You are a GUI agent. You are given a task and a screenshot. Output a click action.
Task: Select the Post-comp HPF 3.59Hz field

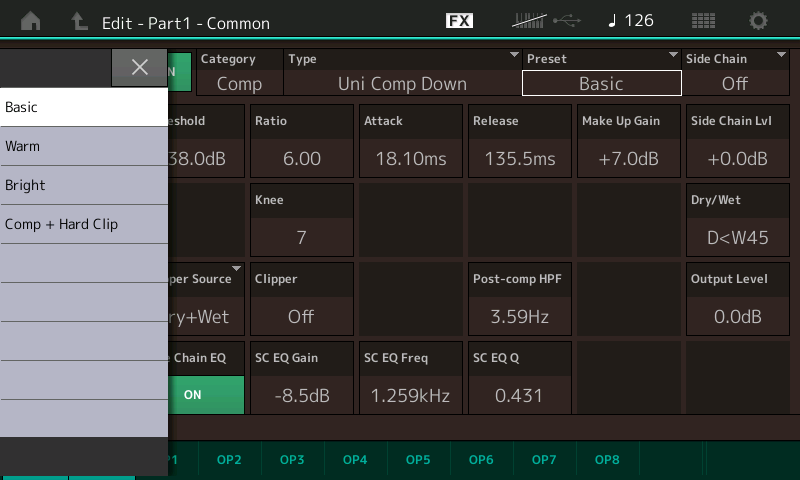point(519,299)
